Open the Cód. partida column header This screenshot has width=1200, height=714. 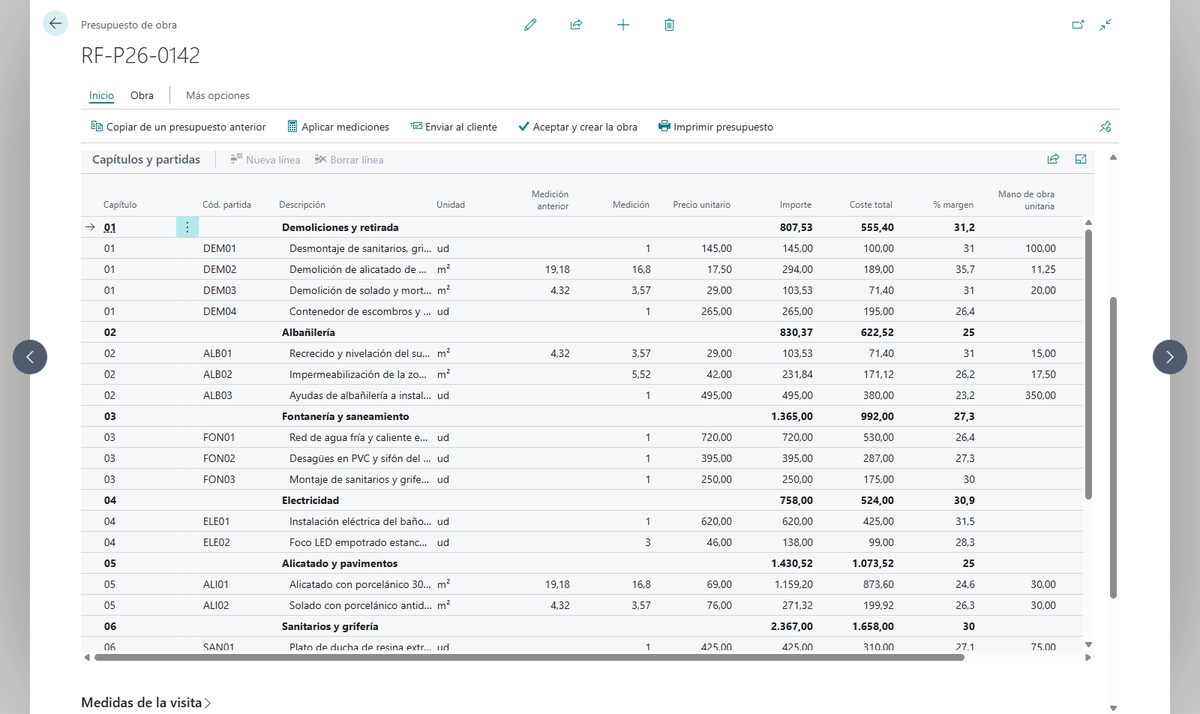coord(227,205)
